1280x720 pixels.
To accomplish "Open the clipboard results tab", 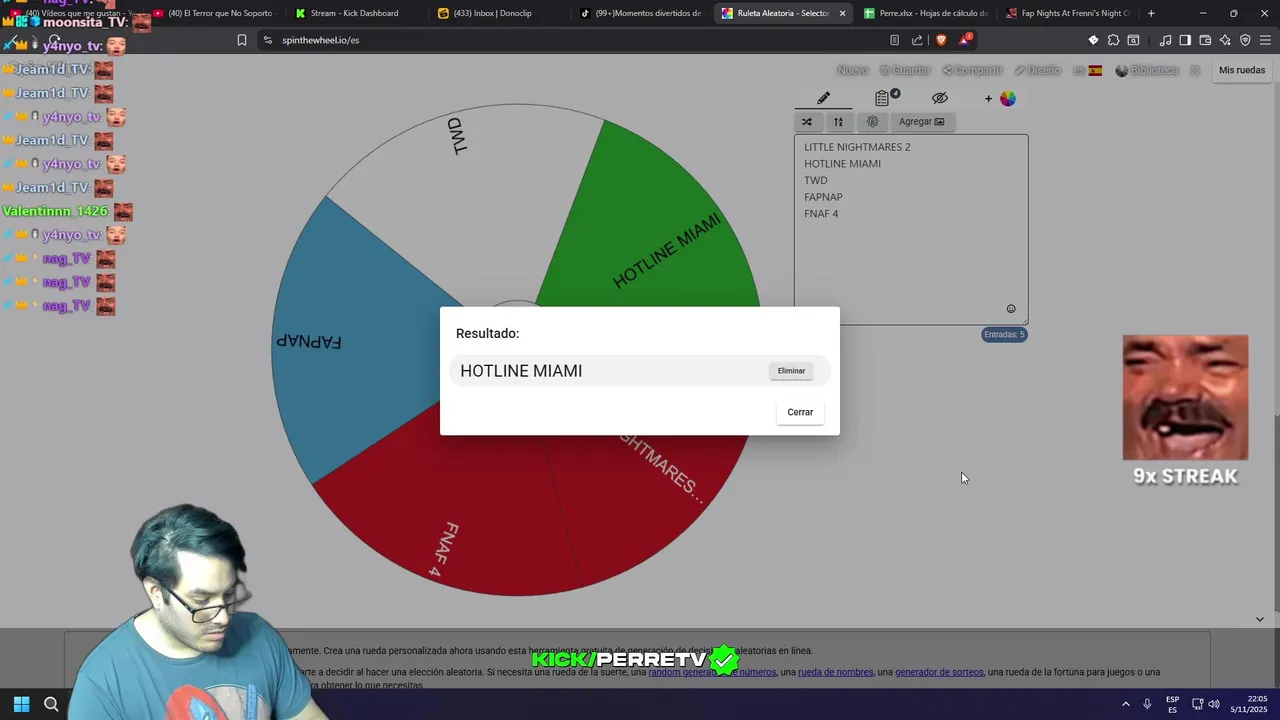I will 883,98.
